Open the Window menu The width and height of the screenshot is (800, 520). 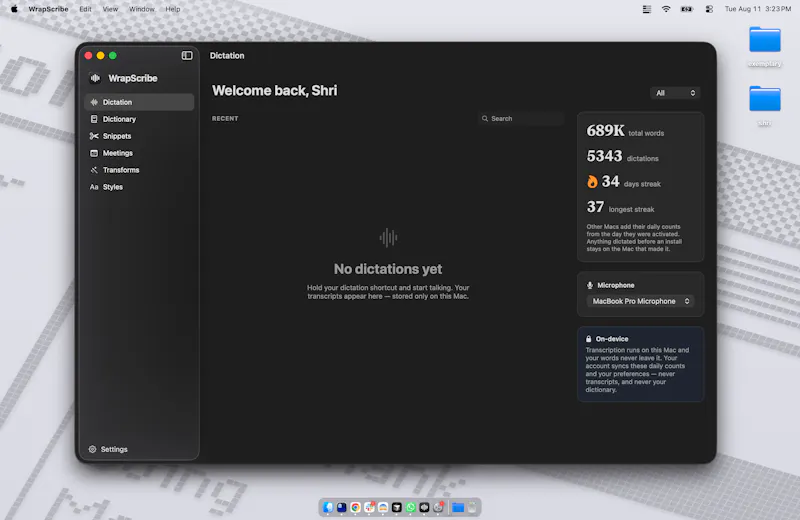pos(141,9)
